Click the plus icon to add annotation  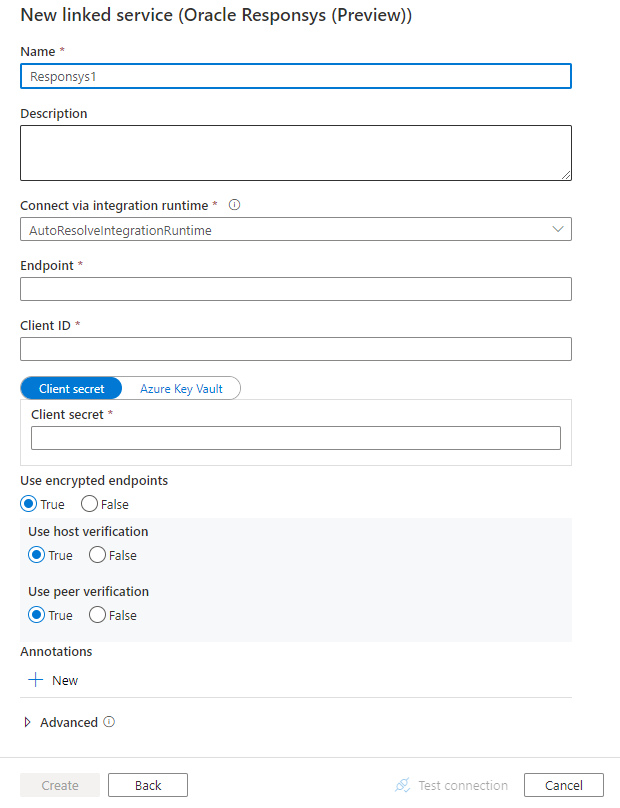coord(36,680)
